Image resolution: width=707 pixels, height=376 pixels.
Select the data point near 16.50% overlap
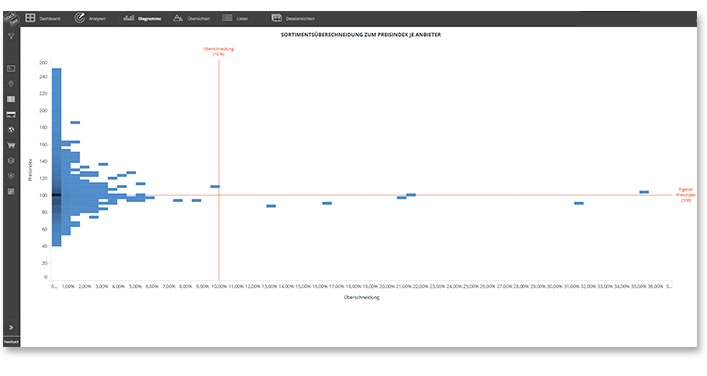327,203
